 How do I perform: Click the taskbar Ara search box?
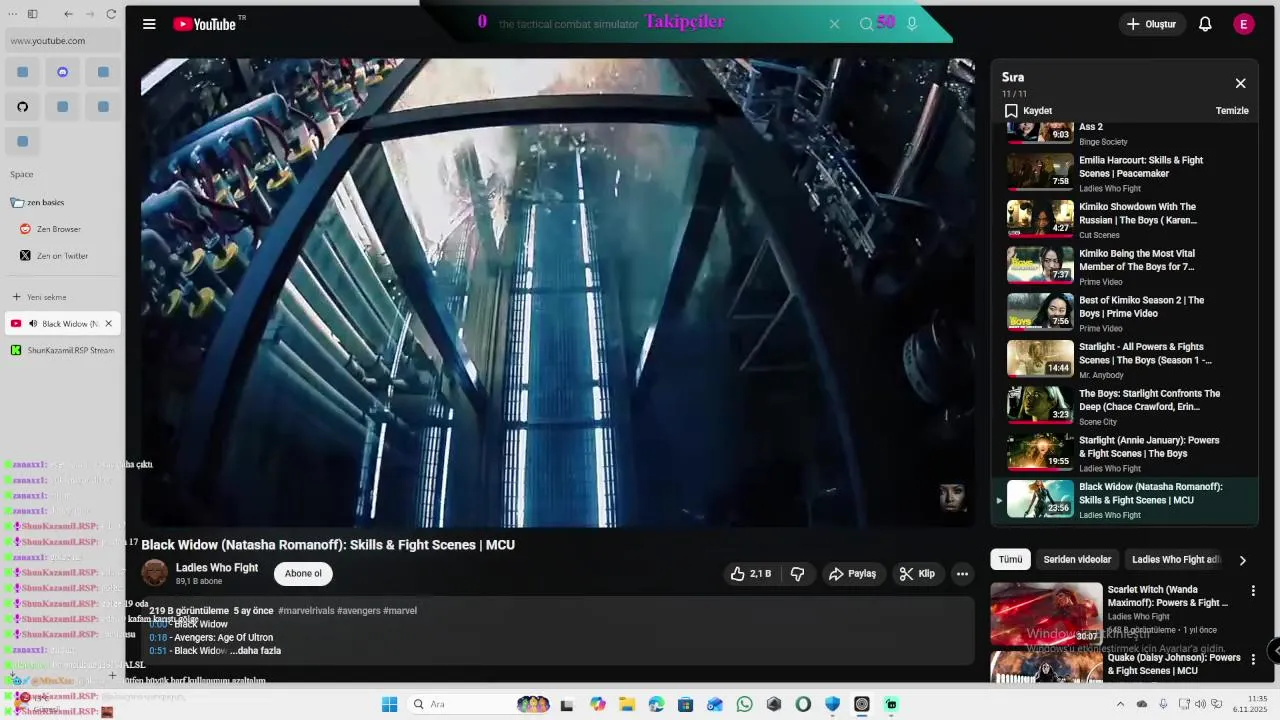(x=481, y=704)
